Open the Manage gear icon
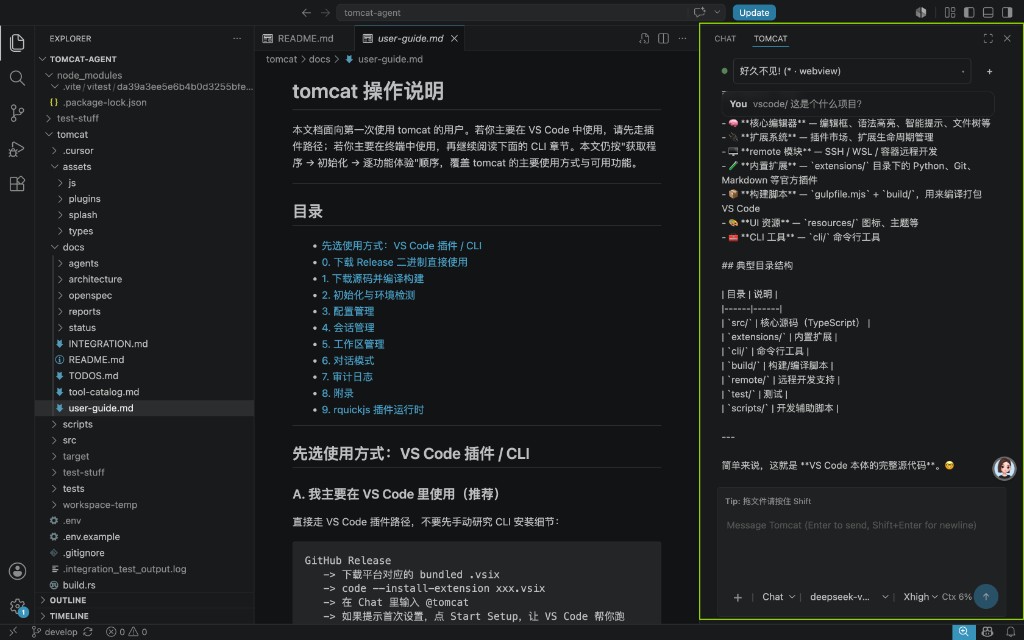Image resolution: width=1024 pixels, height=640 pixels. (x=17, y=607)
